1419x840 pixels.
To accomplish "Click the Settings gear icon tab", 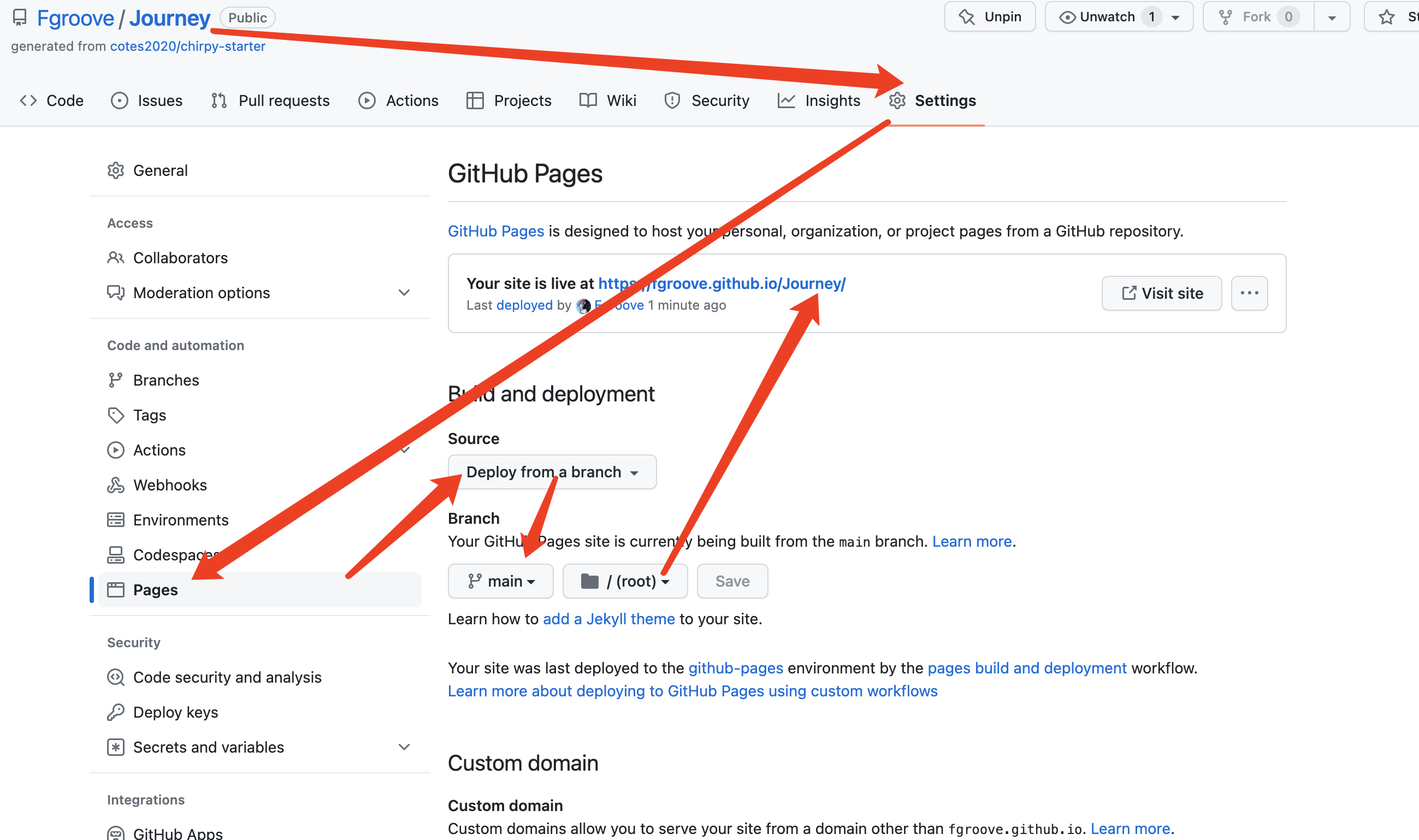I will coord(897,100).
